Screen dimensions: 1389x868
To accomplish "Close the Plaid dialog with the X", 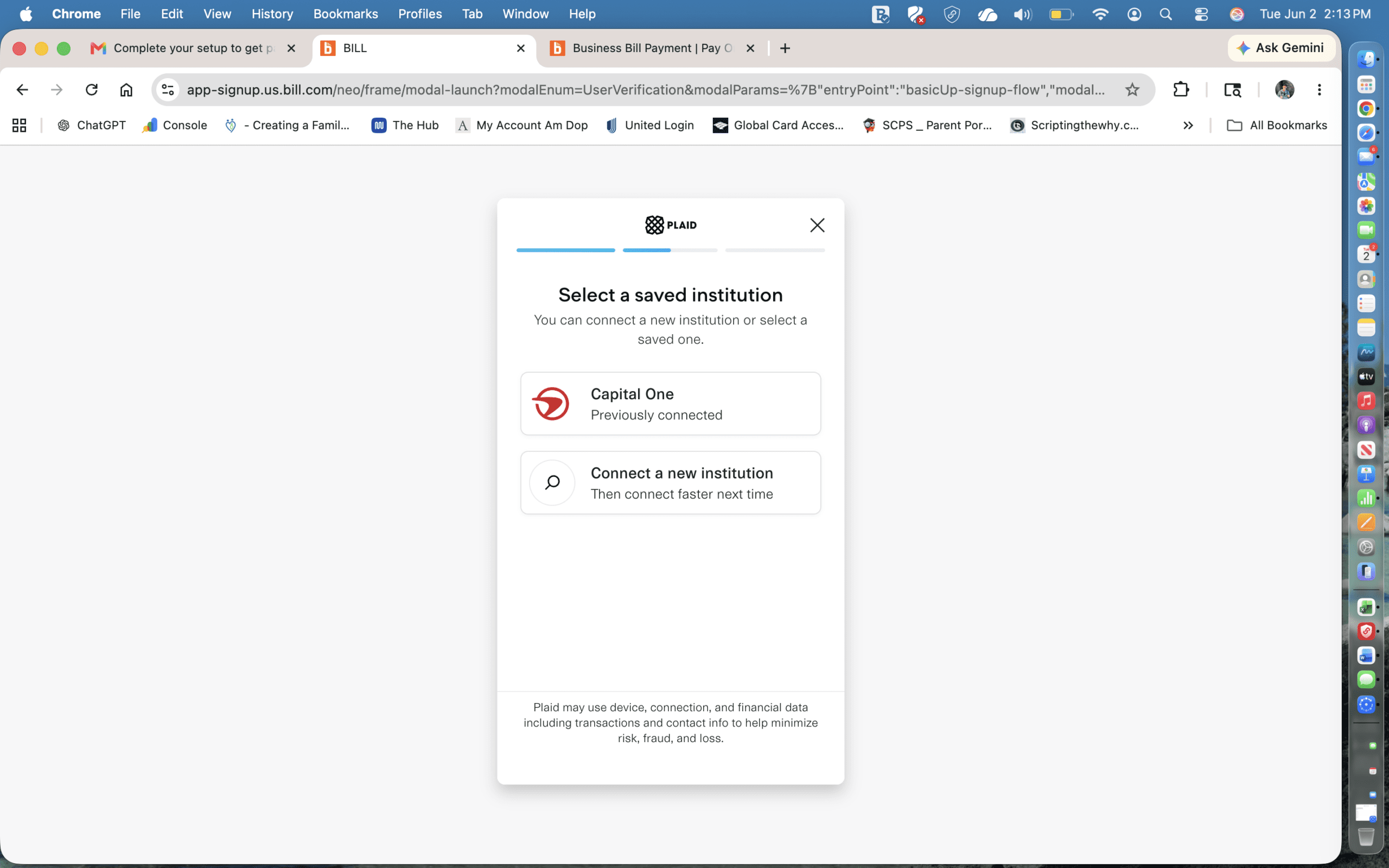I will pyautogui.click(x=817, y=225).
